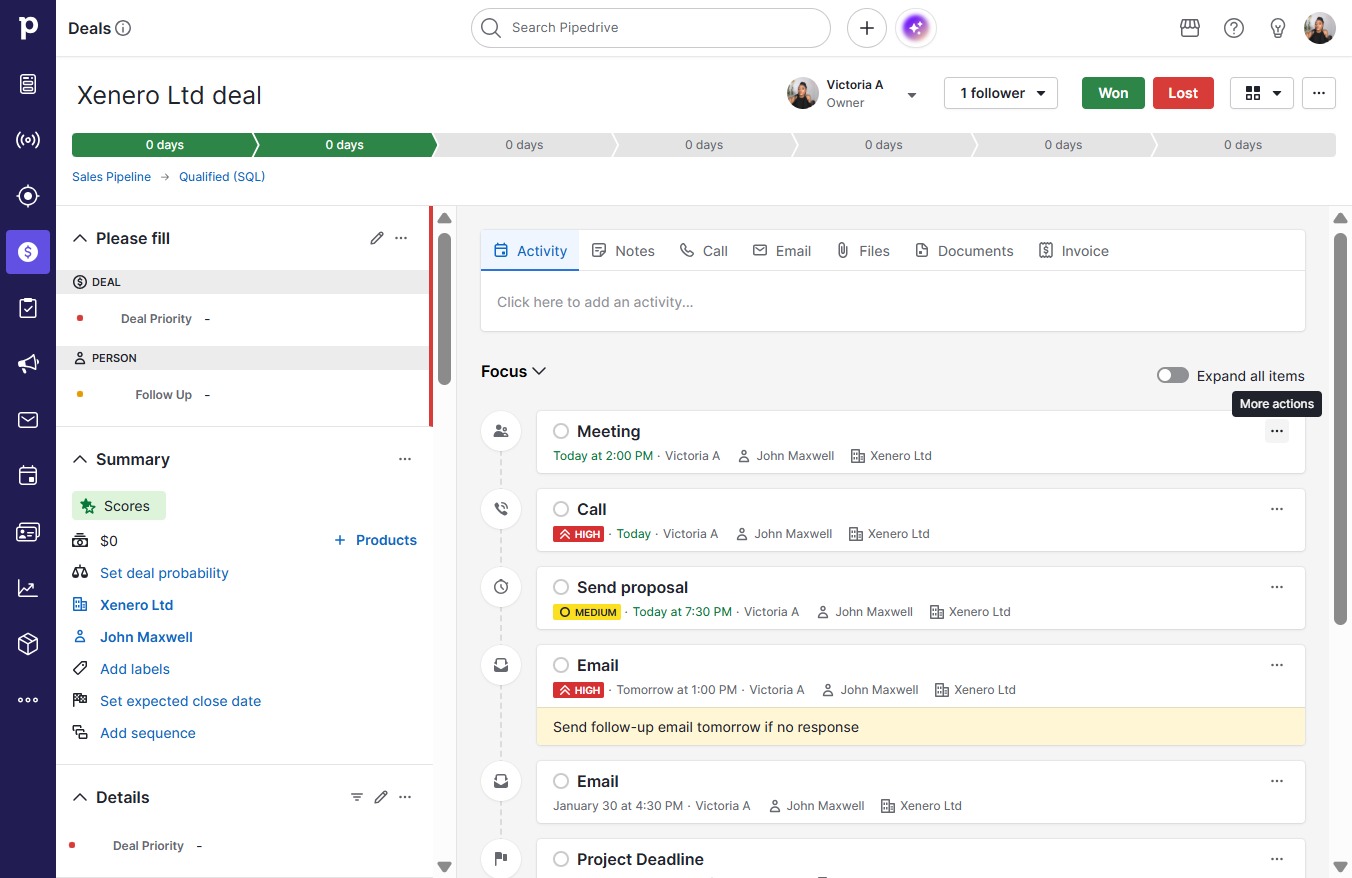The width and height of the screenshot is (1352, 878).
Task: Add Products to the deal
Action: click(375, 540)
